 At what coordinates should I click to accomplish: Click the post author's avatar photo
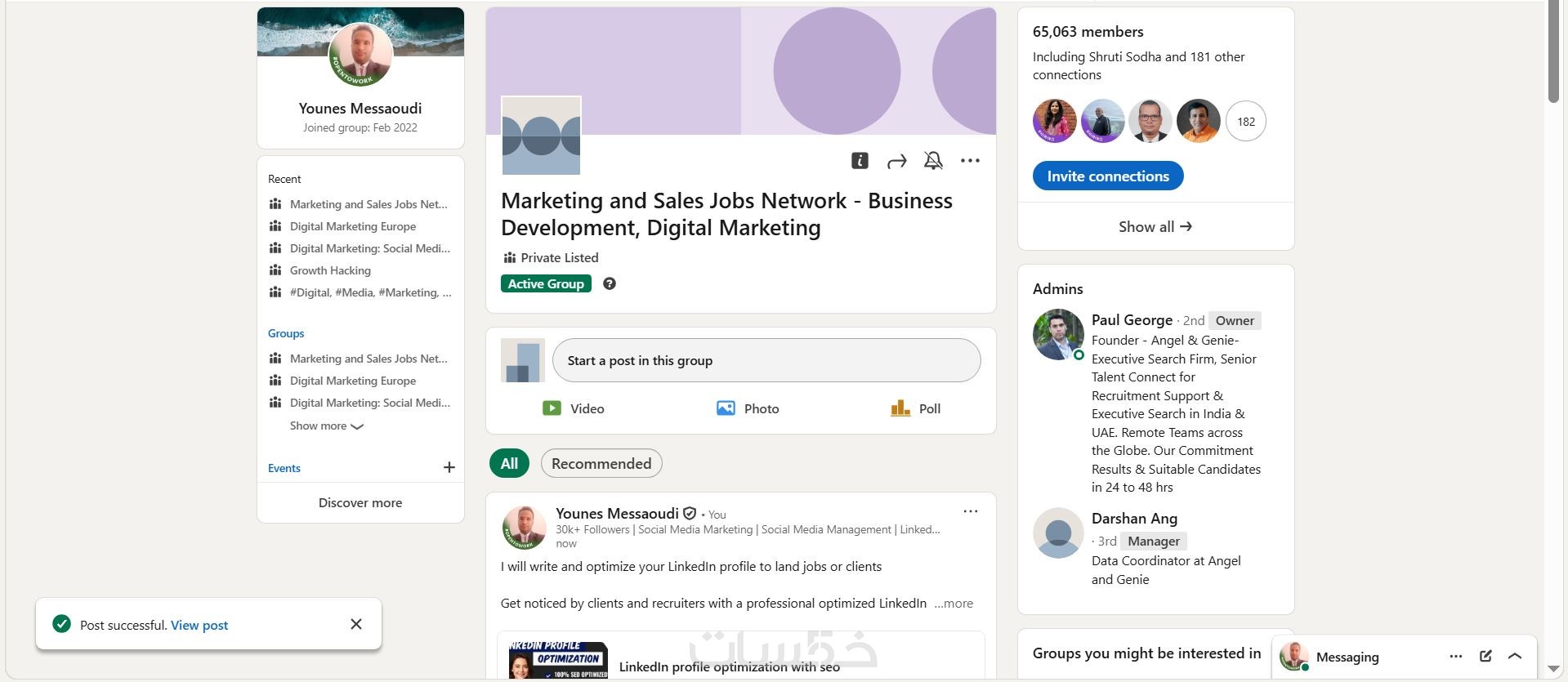(524, 527)
